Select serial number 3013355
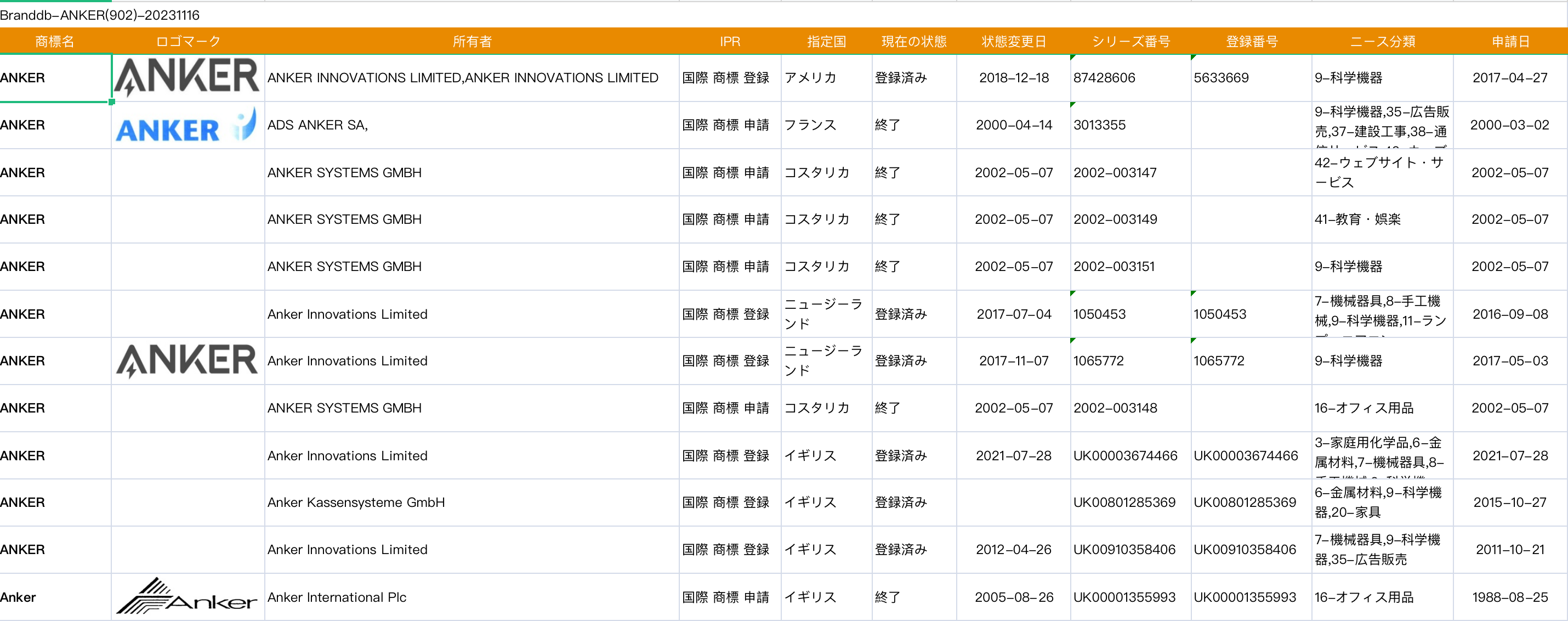Screen dimensions: 1568x621 tap(1131, 125)
